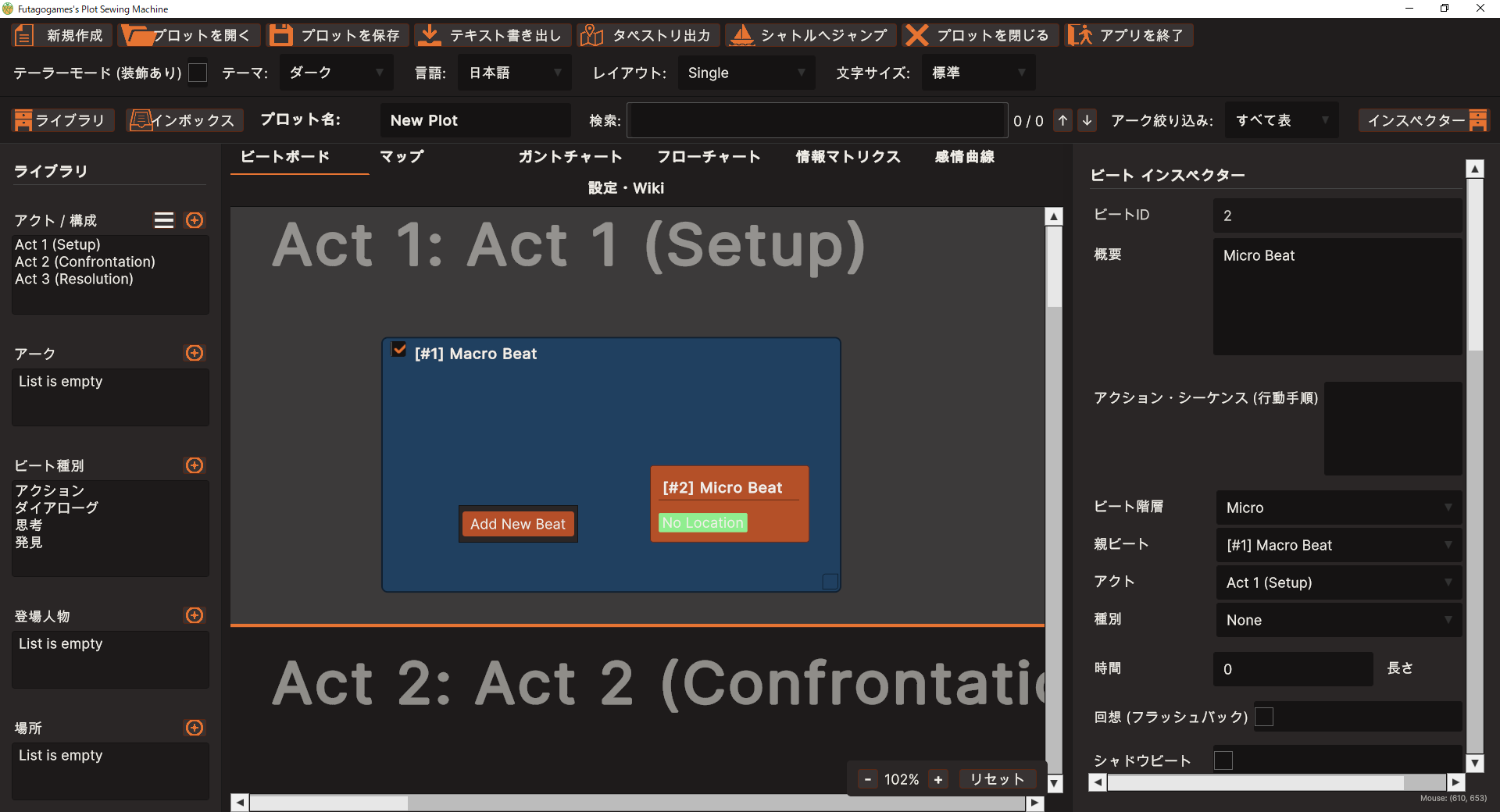1500x812 pixels.
Task: Click the ビートID field
Action: click(1337, 215)
